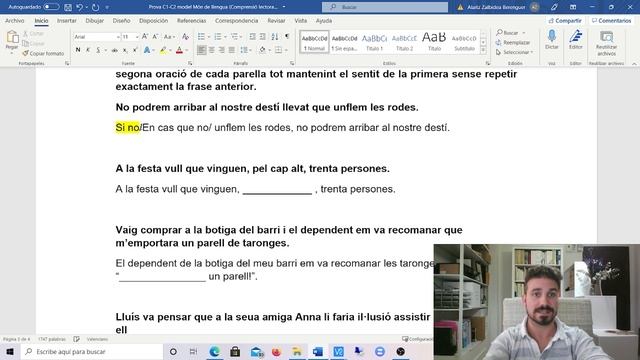
Task: Click the Buscar search box in title bar
Action: tap(385, 7)
